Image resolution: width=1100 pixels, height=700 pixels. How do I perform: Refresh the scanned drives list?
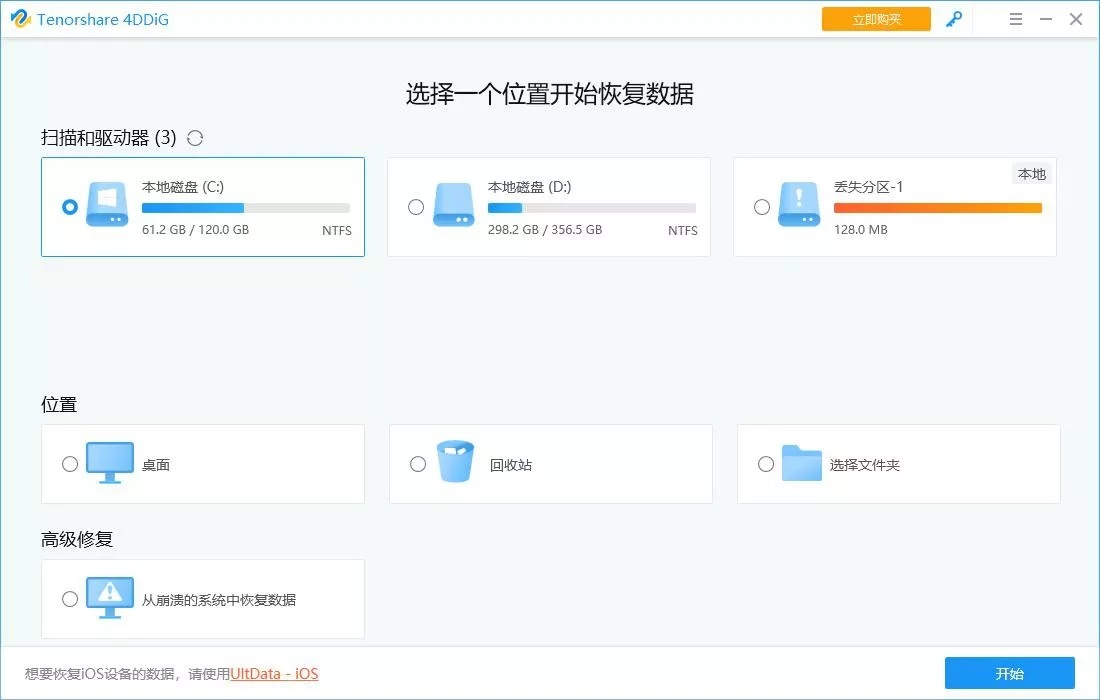tap(195, 138)
